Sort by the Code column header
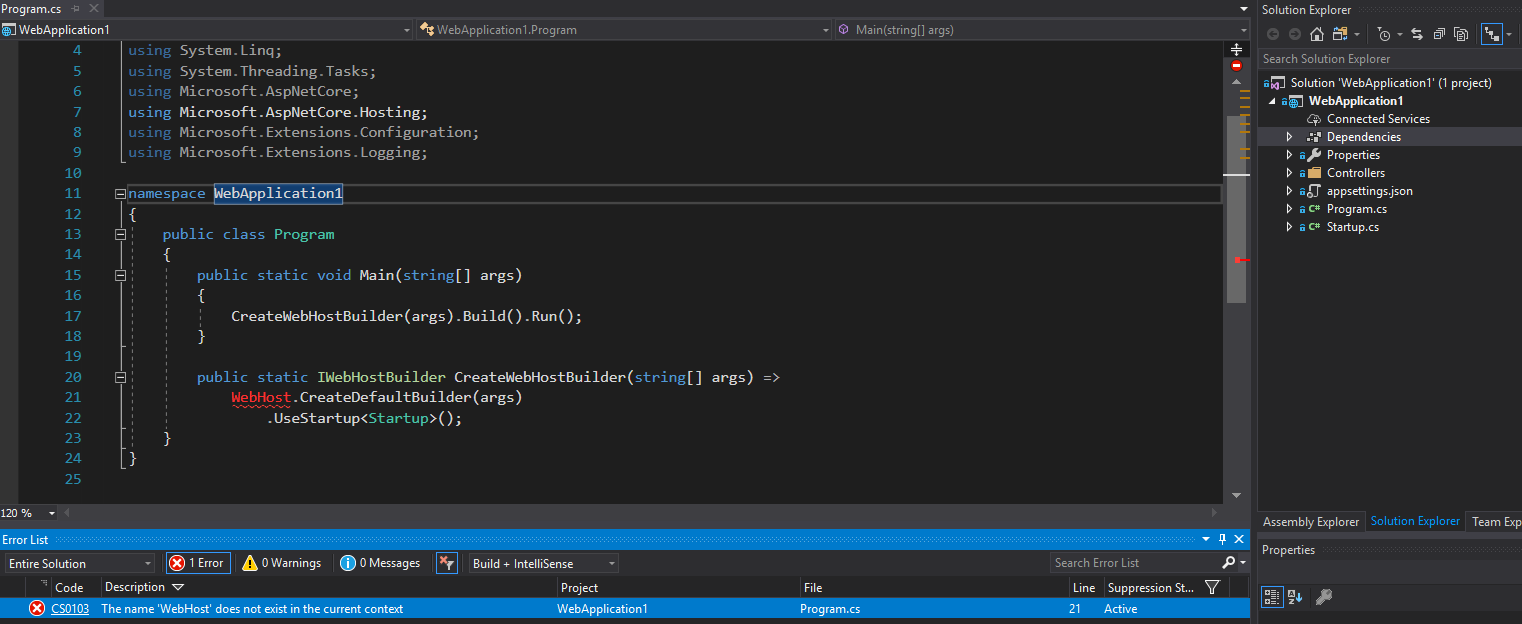Screen dimensions: 1522x624 click(69, 588)
